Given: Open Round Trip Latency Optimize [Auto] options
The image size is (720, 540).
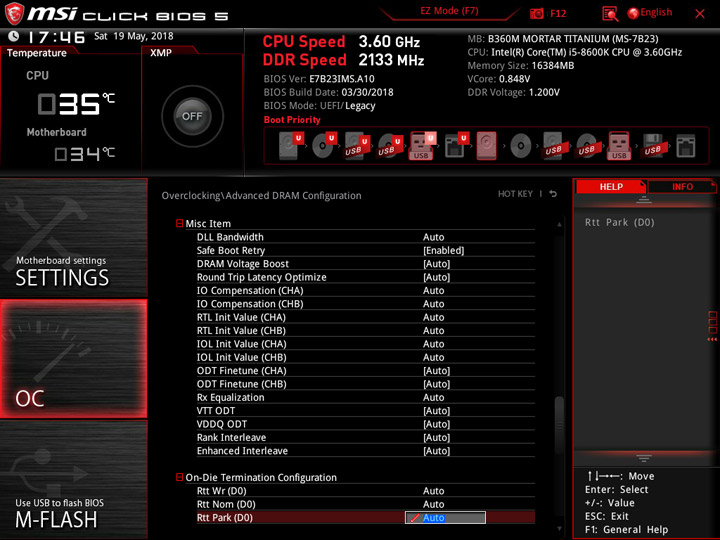Looking at the screenshot, I should click(437, 277).
